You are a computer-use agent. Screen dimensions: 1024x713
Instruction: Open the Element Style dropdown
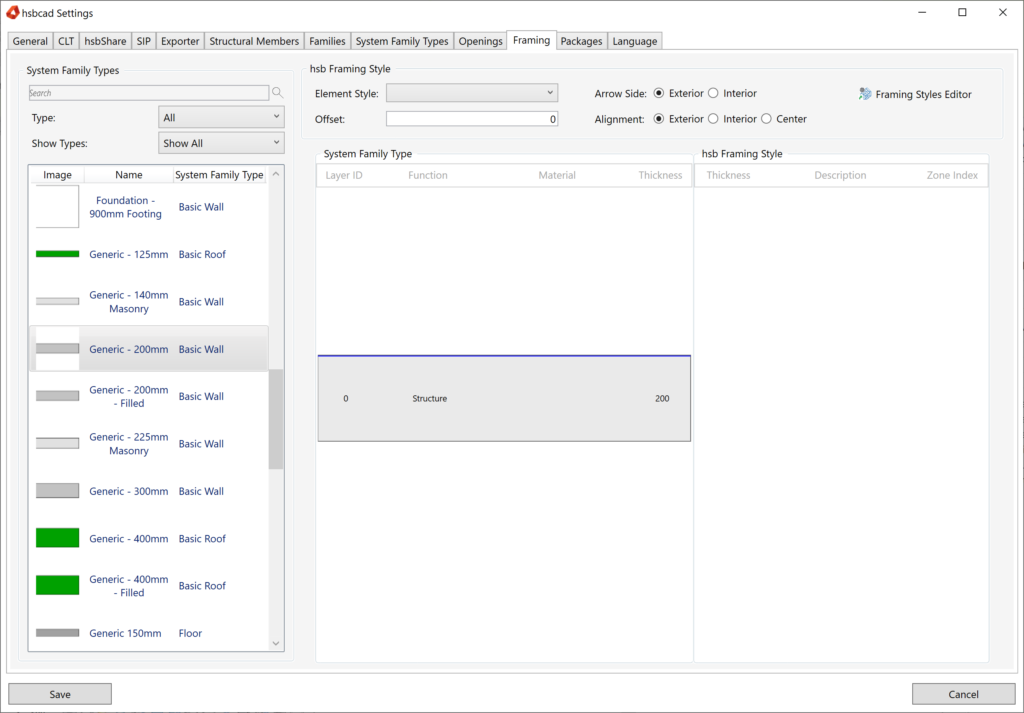[472, 93]
